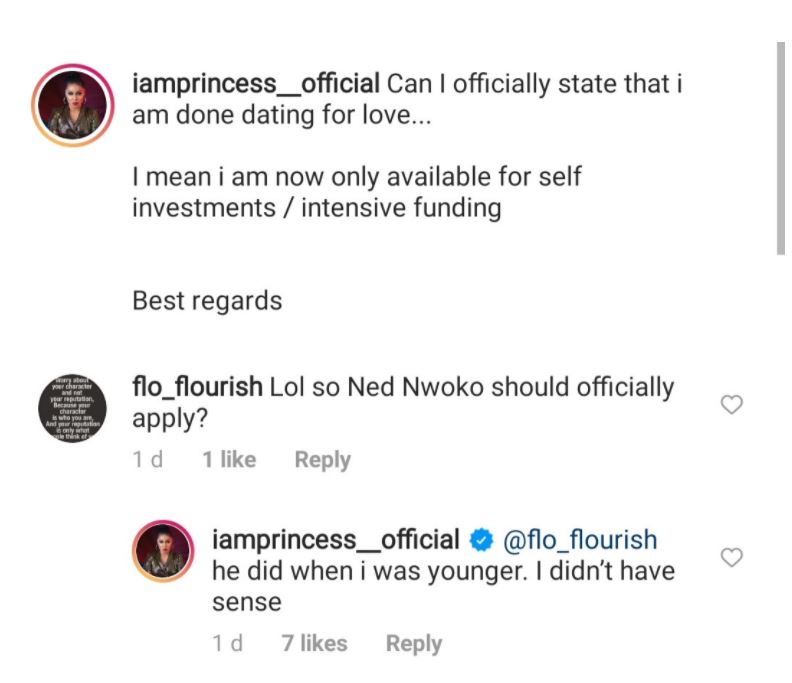View the "7 likes" list on the reply
The image size is (792, 683).
point(314,644)
